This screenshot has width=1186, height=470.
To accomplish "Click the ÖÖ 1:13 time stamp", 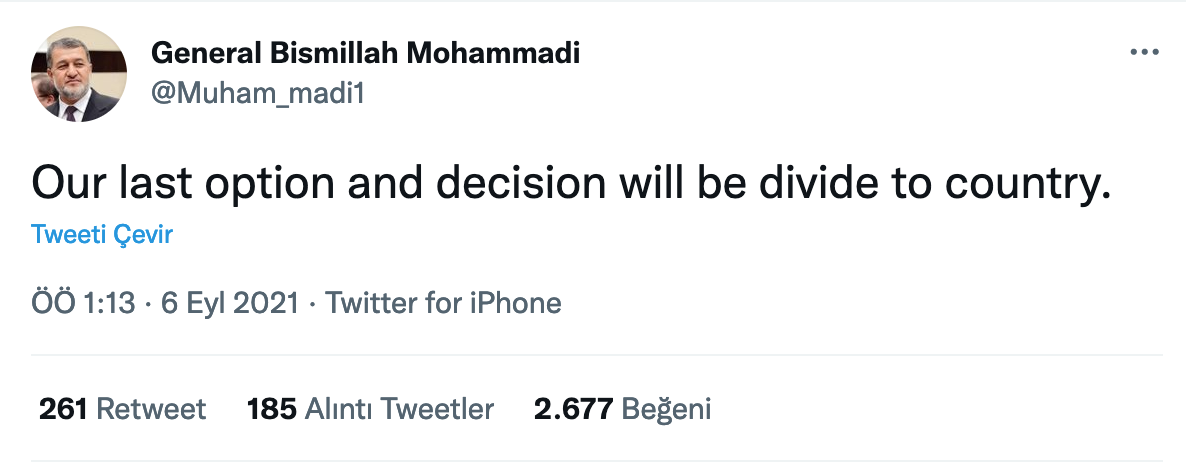I will tap(83, 303).
